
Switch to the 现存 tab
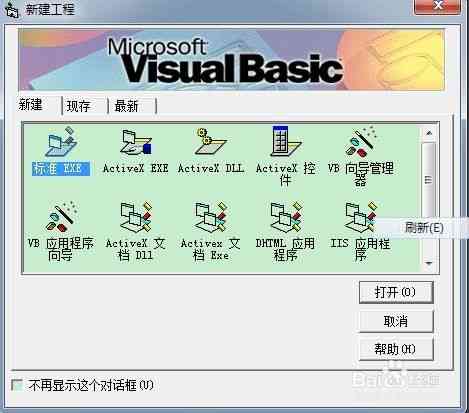[x=79, y=106]
